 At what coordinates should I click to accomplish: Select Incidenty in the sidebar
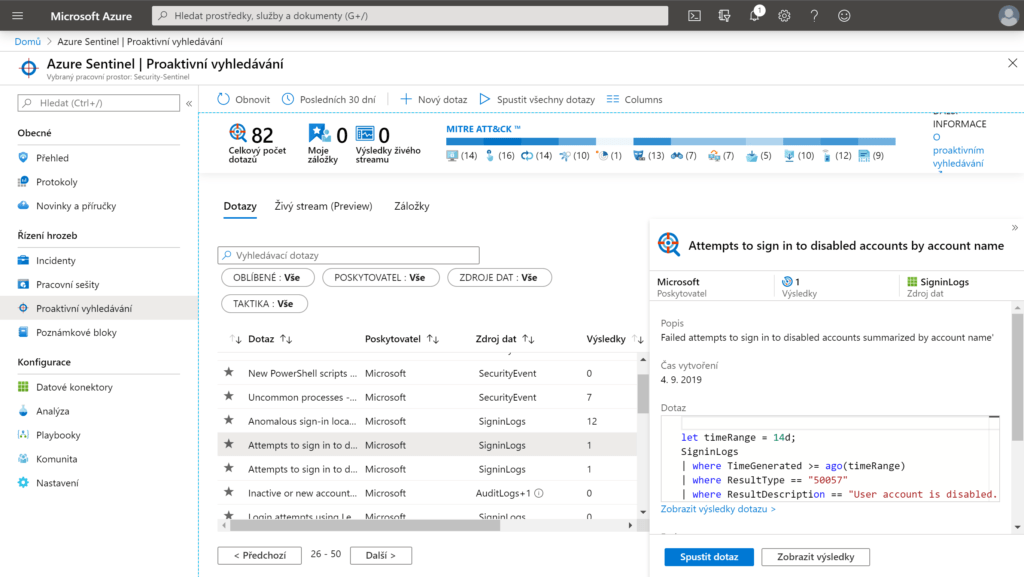56,260
